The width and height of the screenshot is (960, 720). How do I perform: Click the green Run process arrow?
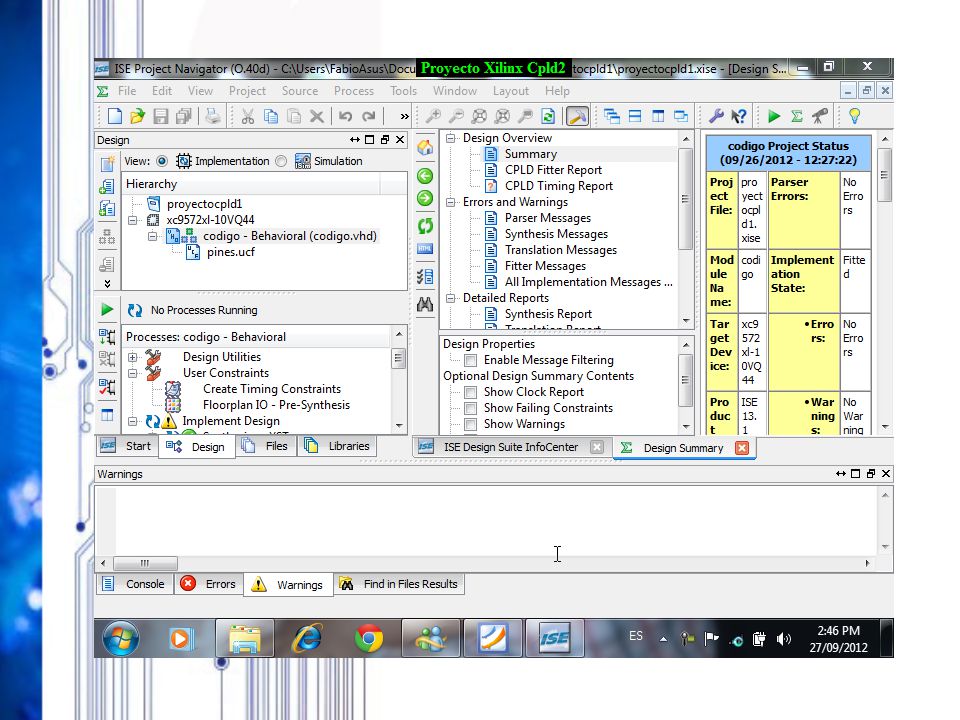(107, 310)
